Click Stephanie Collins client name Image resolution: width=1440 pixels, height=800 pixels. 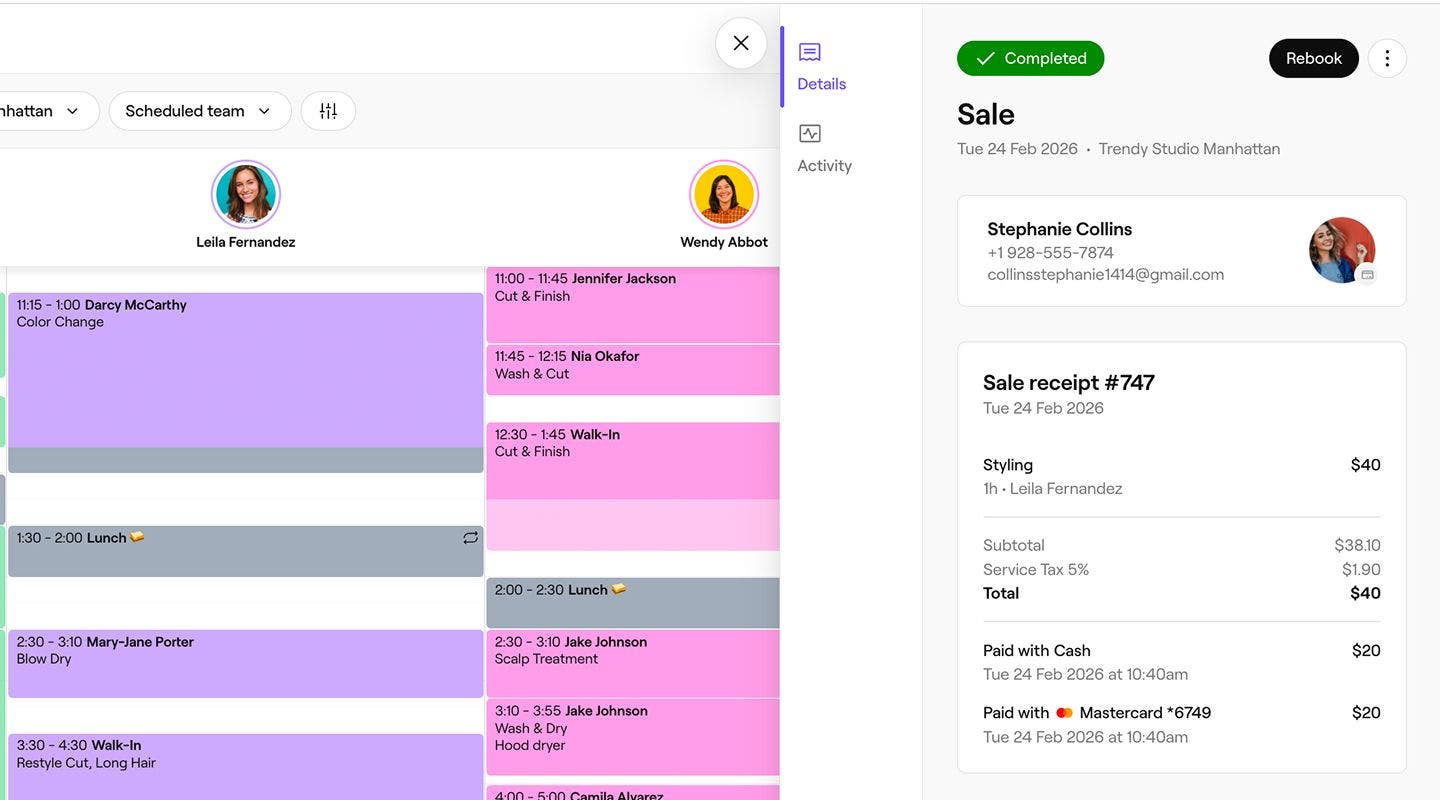1059,229
